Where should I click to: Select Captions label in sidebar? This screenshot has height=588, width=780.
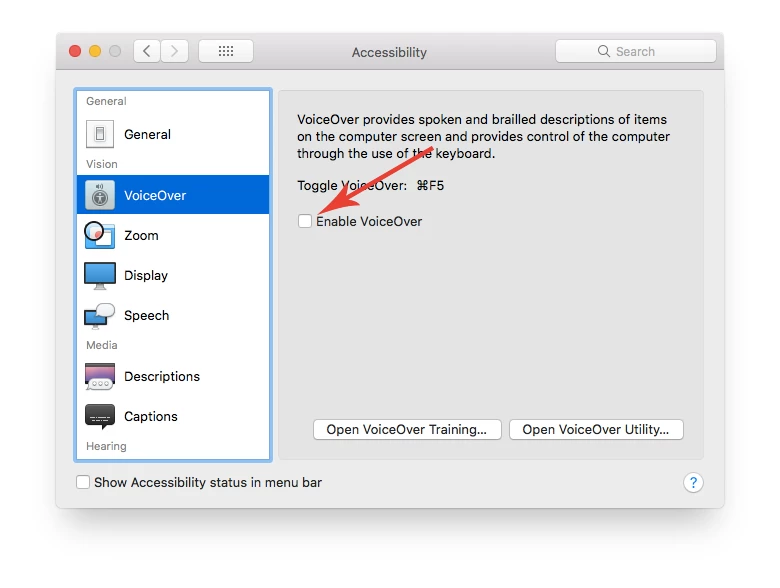(151, 416)
